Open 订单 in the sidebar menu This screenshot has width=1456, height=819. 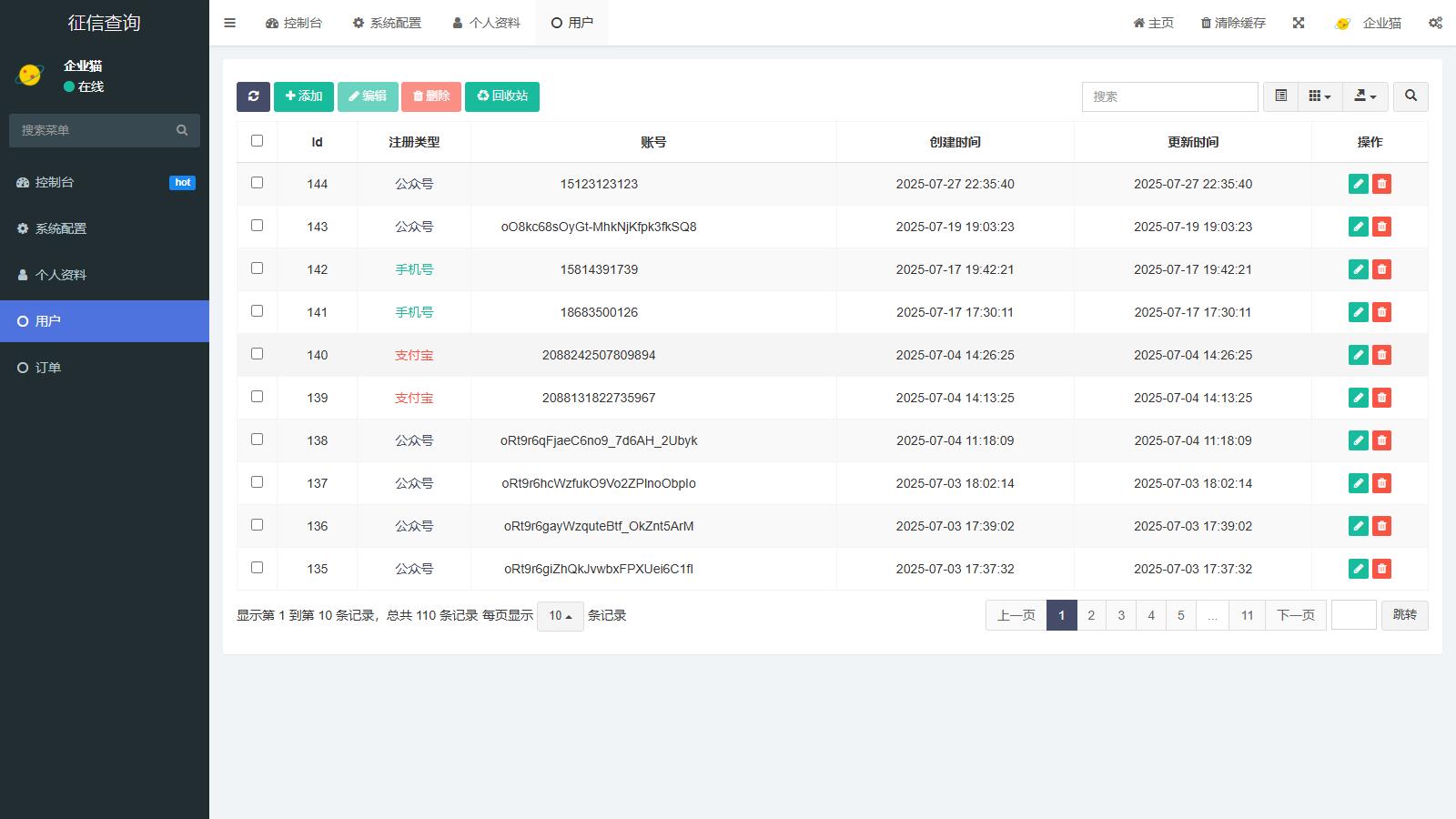48,368
